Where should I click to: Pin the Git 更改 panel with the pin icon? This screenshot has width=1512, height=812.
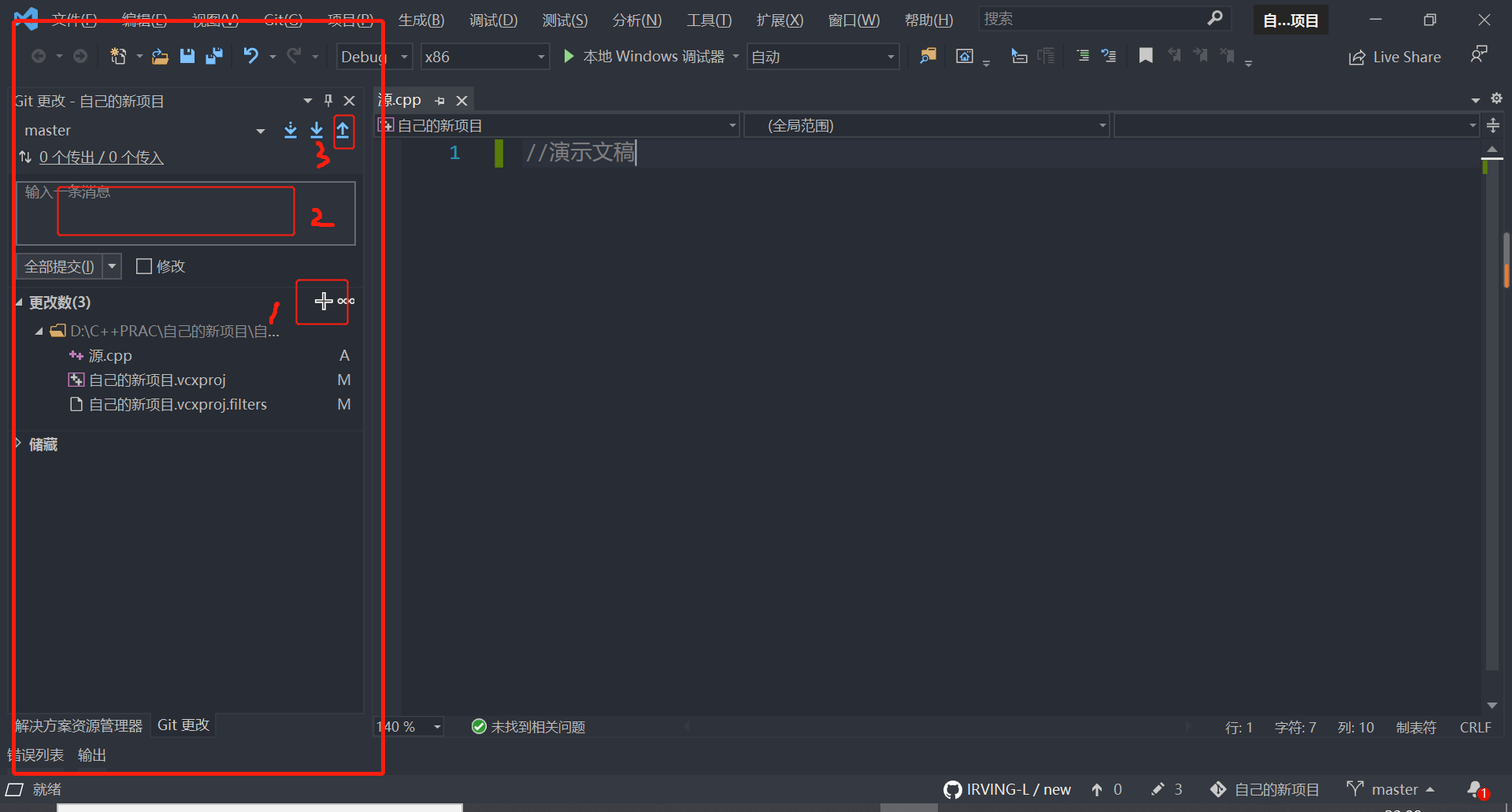click(328, 100)
